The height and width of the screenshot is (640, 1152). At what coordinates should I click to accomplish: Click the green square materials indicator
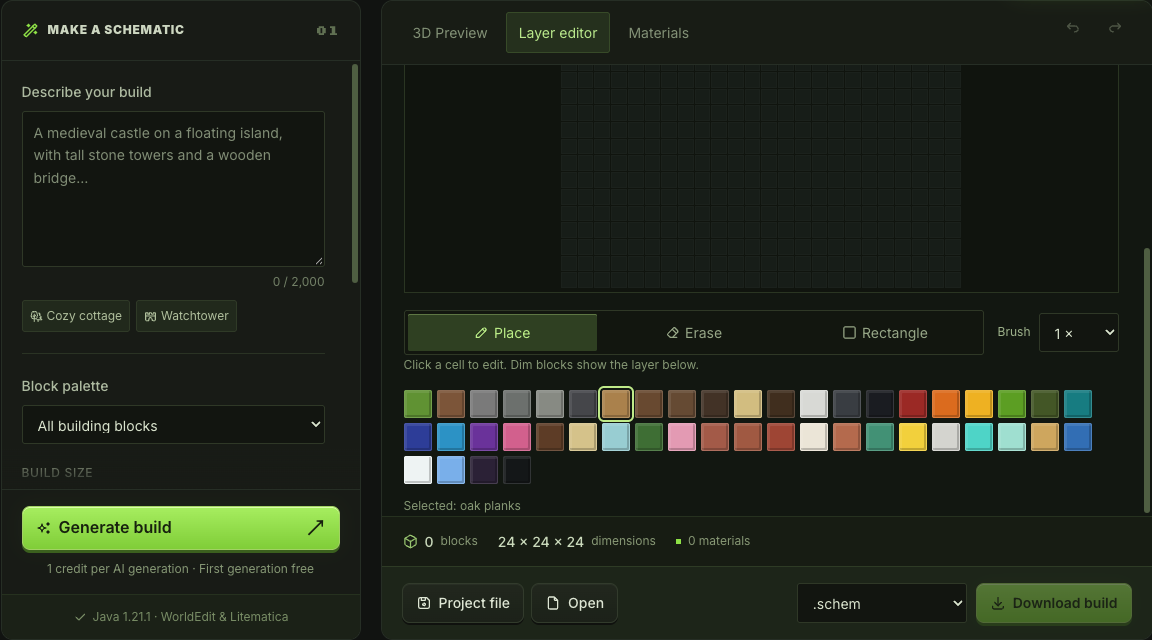678,542
